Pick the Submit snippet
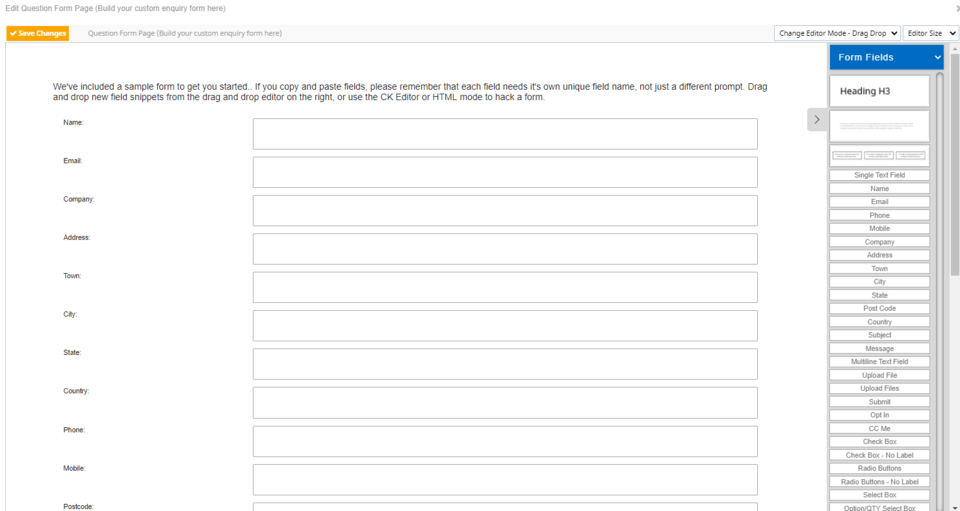Screen dimensions: 960x511 (880, 401)
